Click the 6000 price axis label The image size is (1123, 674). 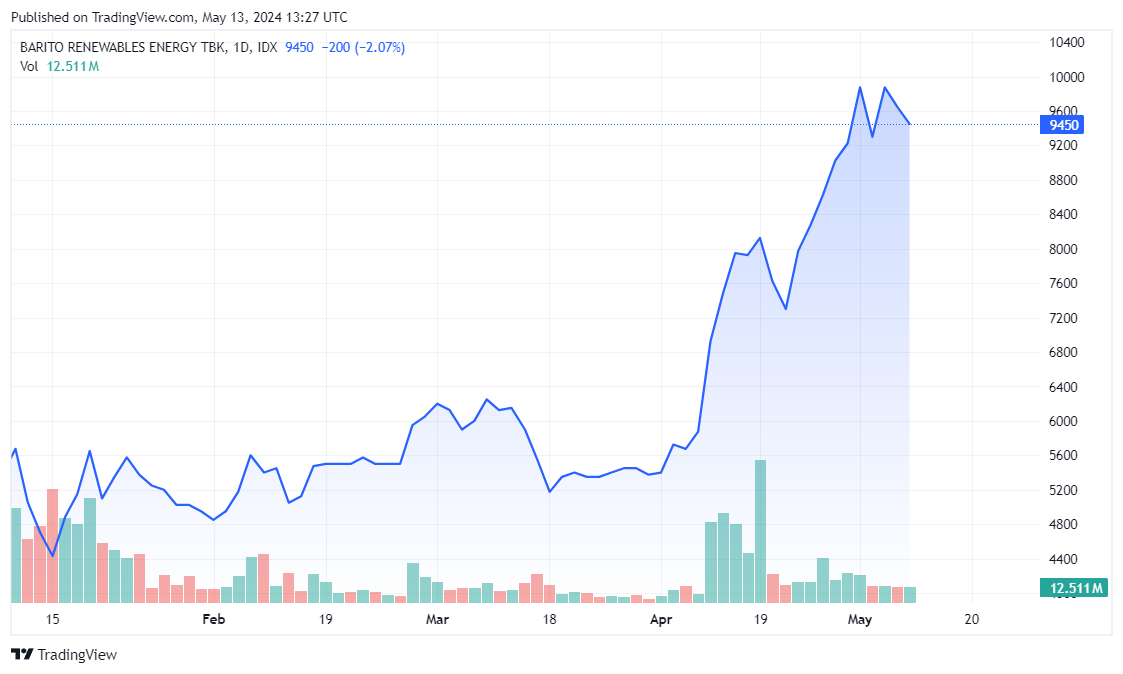1063,421
